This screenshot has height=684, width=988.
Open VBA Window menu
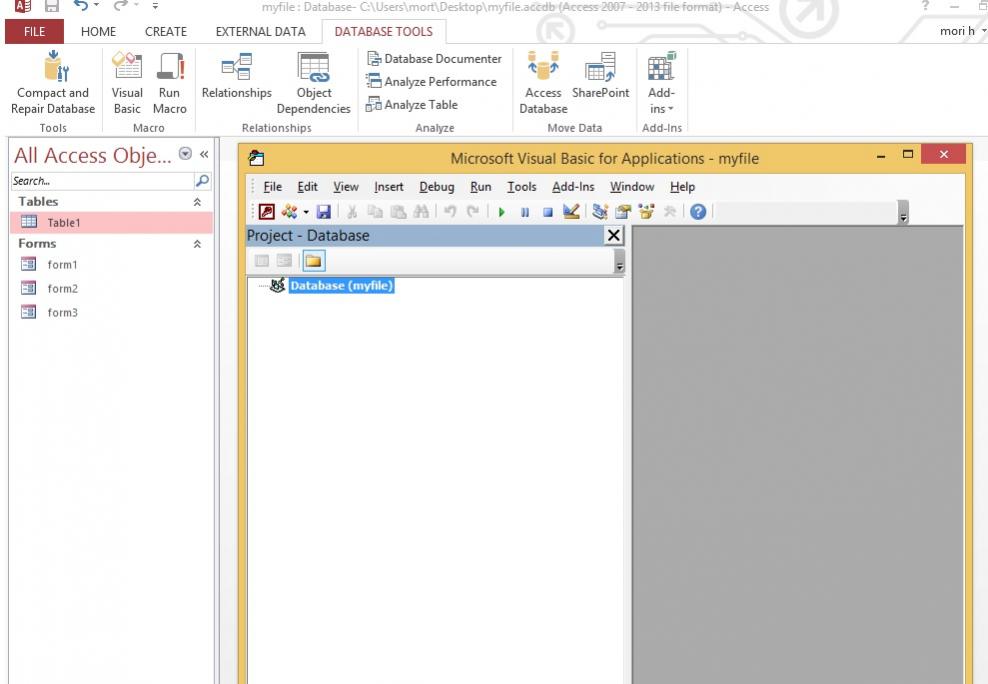coord(632,187)
